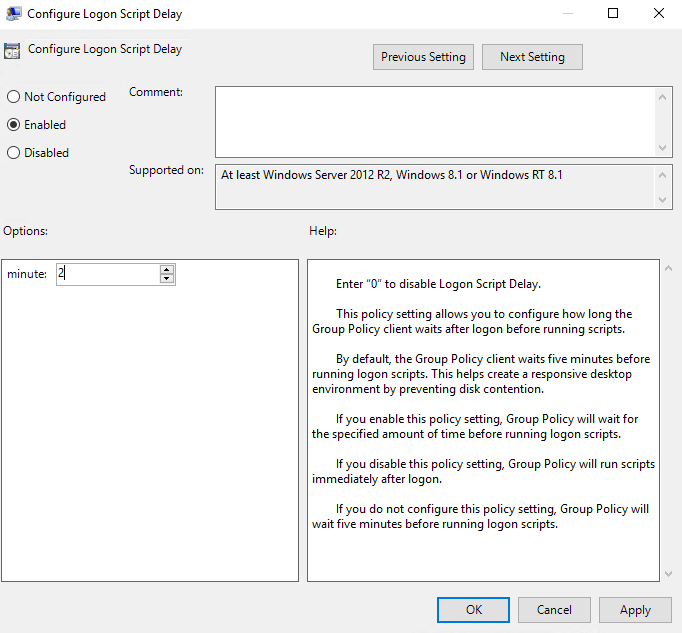Click help paragraph 'This policy setting allows you'

[x=472, y=322]
